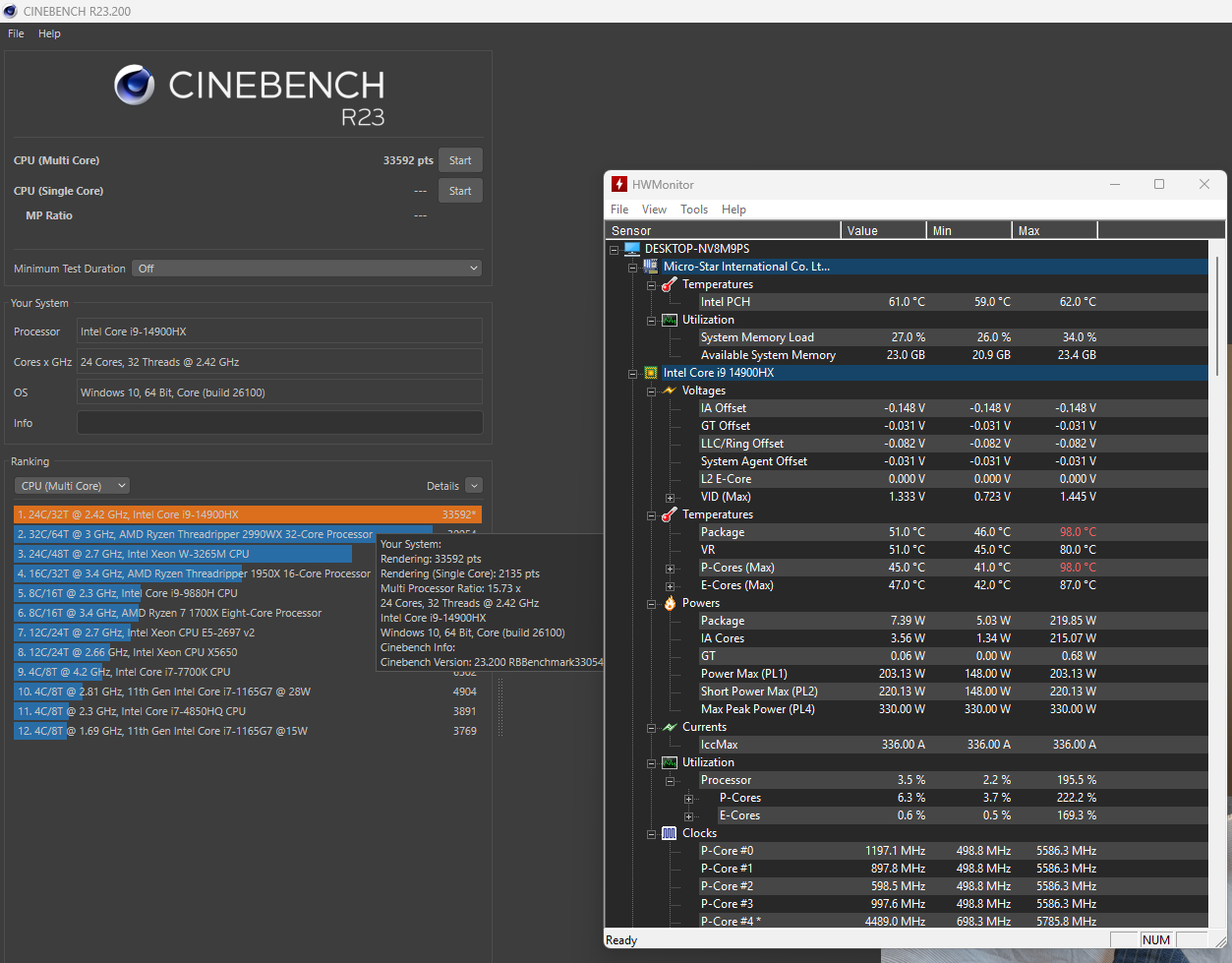Collapse the Processor utilization row
1232x963 pixels.
671,781
